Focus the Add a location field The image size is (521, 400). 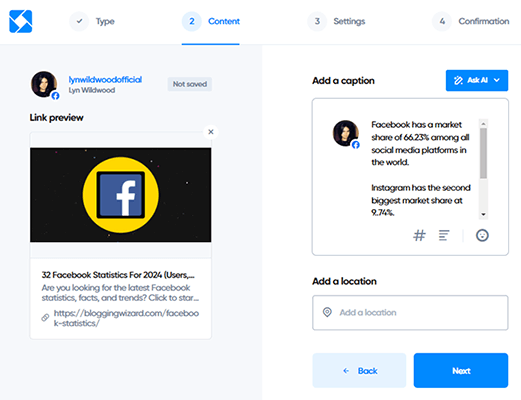tap(410, 313)
